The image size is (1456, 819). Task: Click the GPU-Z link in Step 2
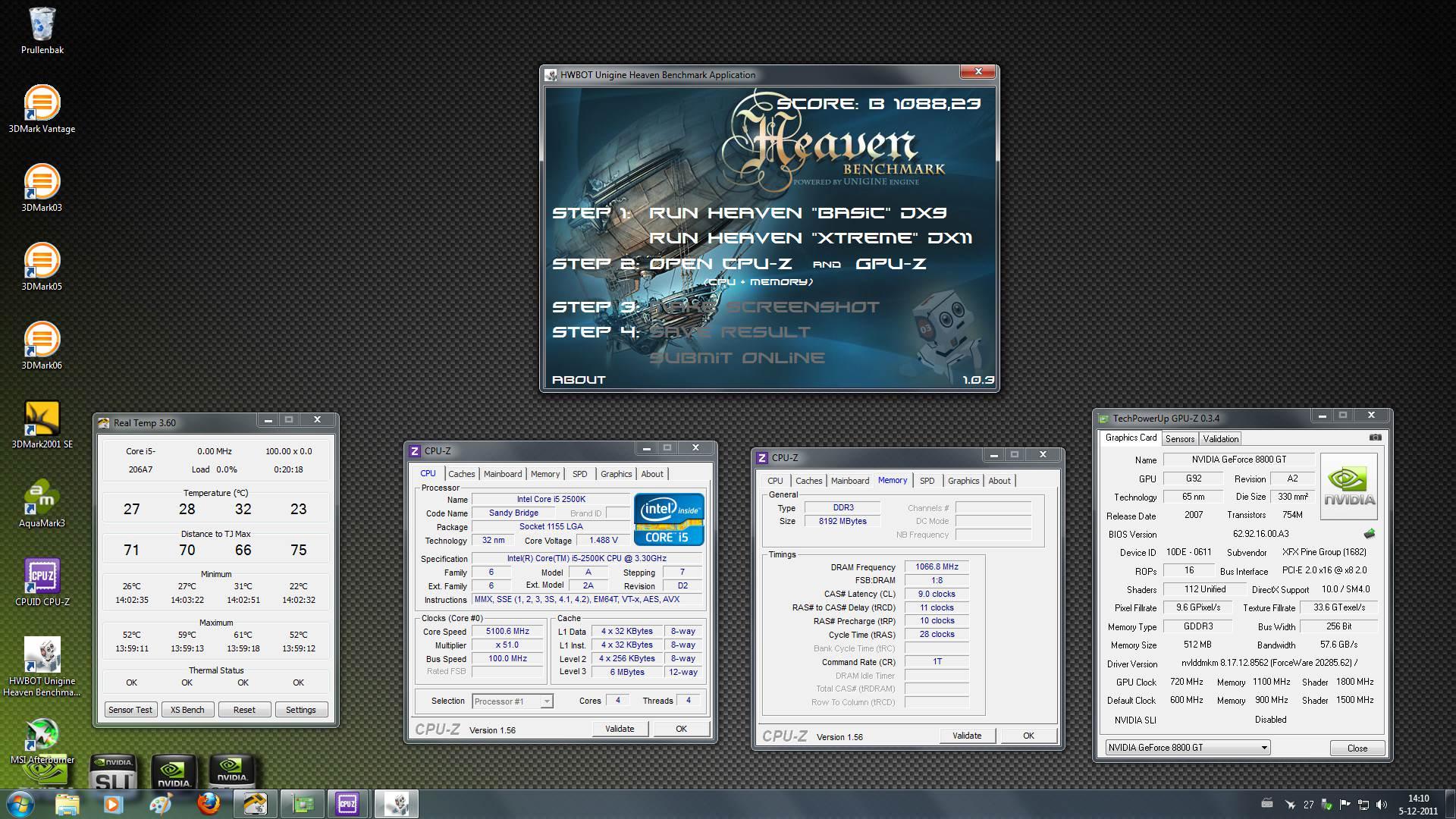click(x=891, y=264)
